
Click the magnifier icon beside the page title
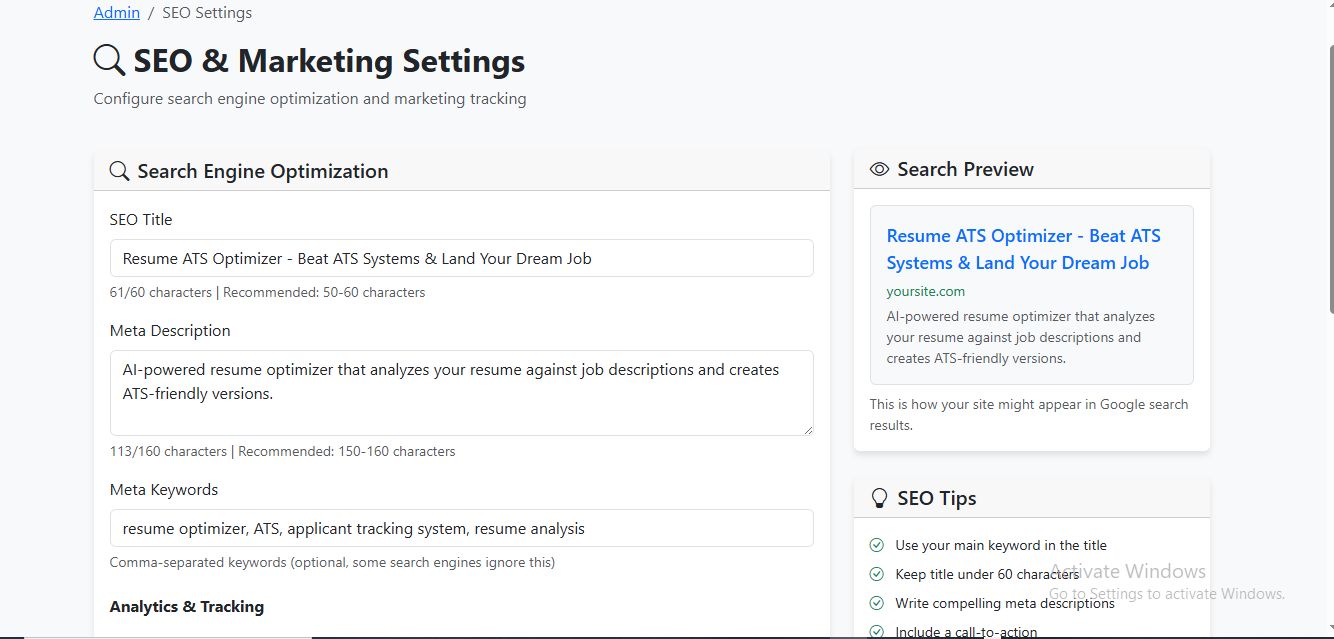tap(109, 61)
